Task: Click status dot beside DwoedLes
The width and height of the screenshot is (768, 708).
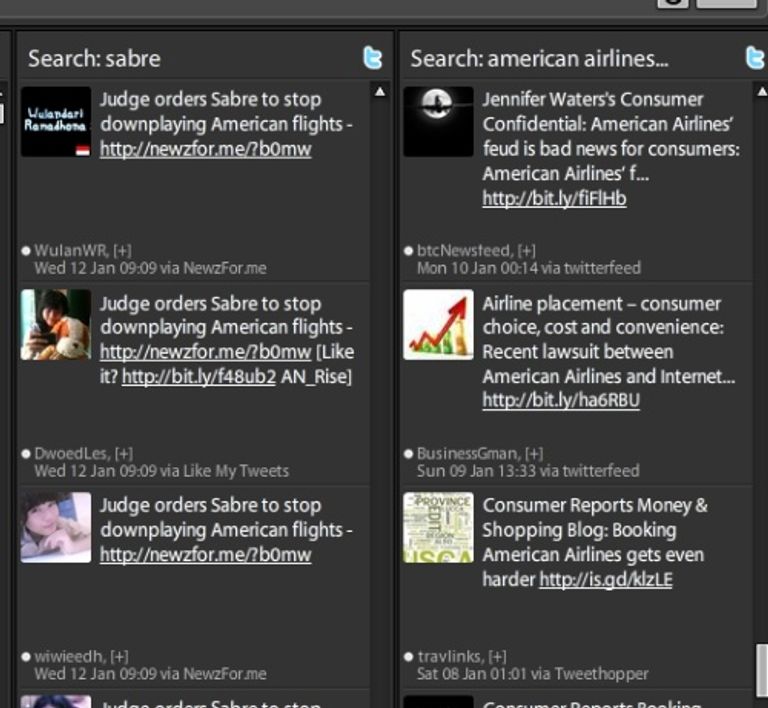Action: 26,454
